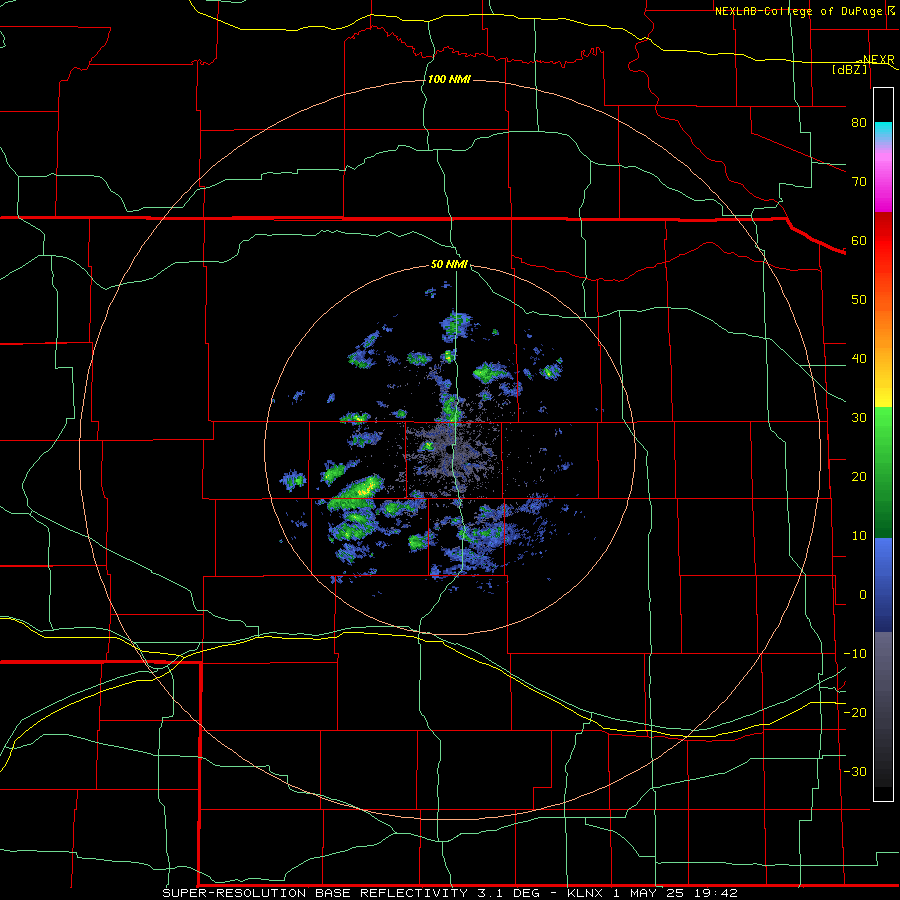Click the 60 value on the dBZ scale

click(x=859, y=241)
